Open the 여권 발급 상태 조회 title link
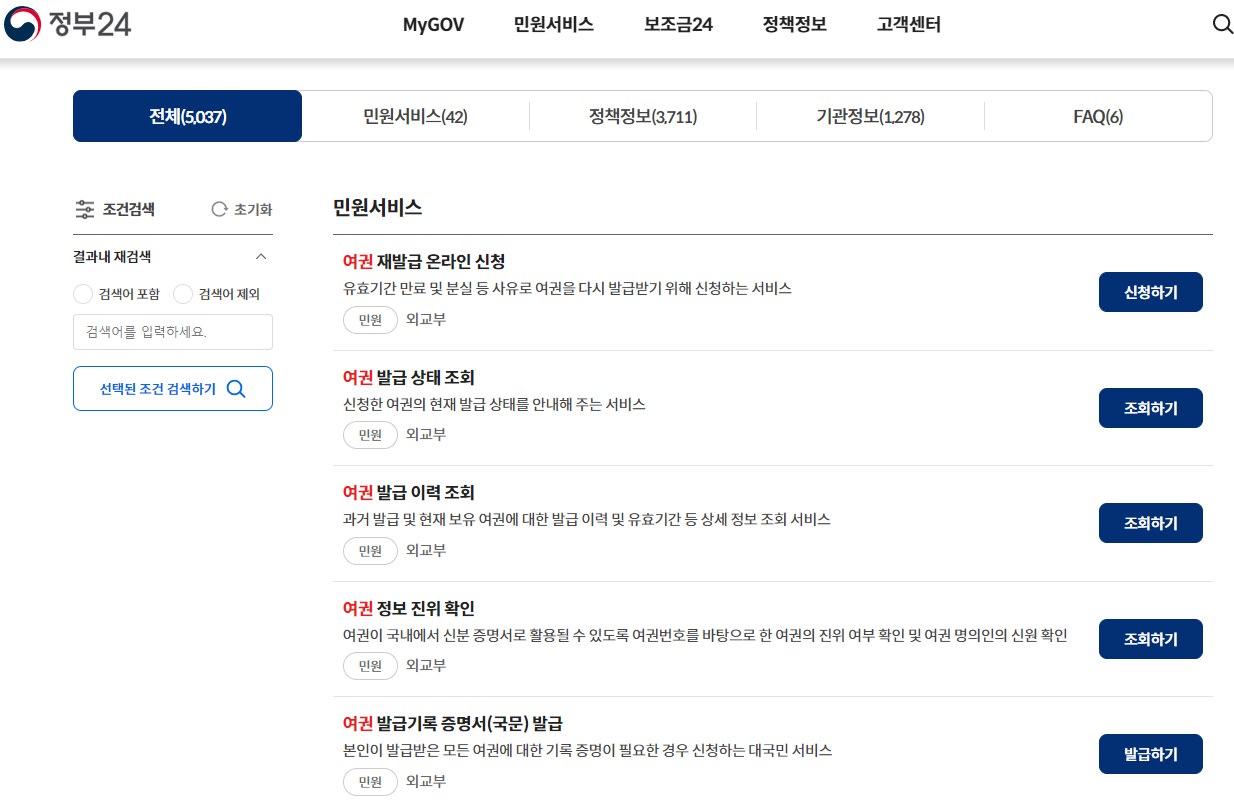The image size is (1234, 810). 409,378
